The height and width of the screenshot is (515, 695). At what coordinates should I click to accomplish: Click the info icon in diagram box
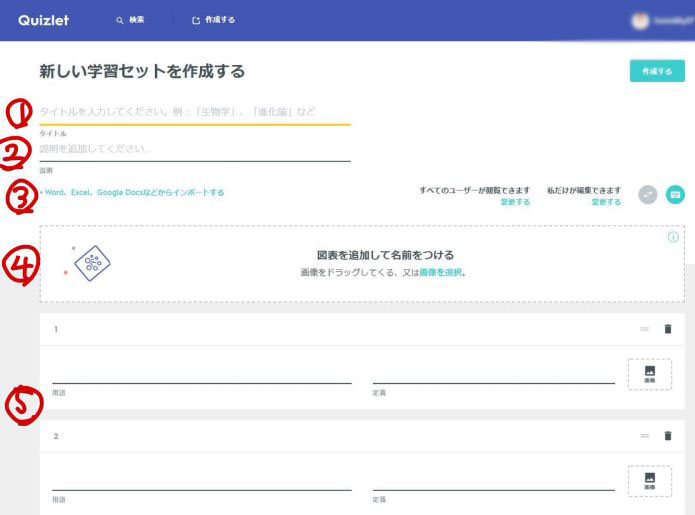(x=672, y=237)
